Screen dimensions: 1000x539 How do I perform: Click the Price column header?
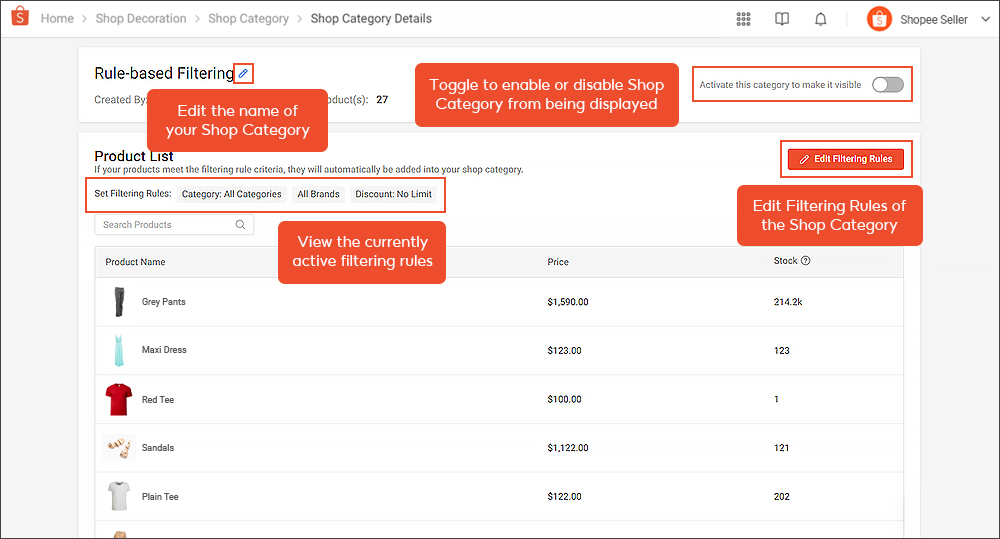[558, 262]
